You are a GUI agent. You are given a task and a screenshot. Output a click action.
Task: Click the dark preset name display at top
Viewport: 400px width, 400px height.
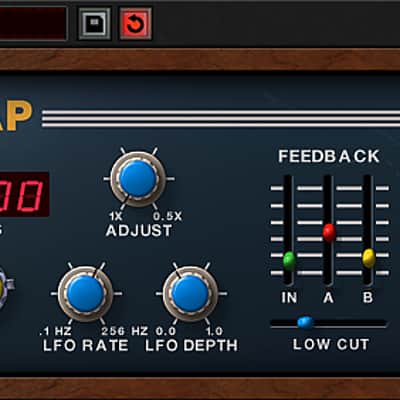pos(33,24)
